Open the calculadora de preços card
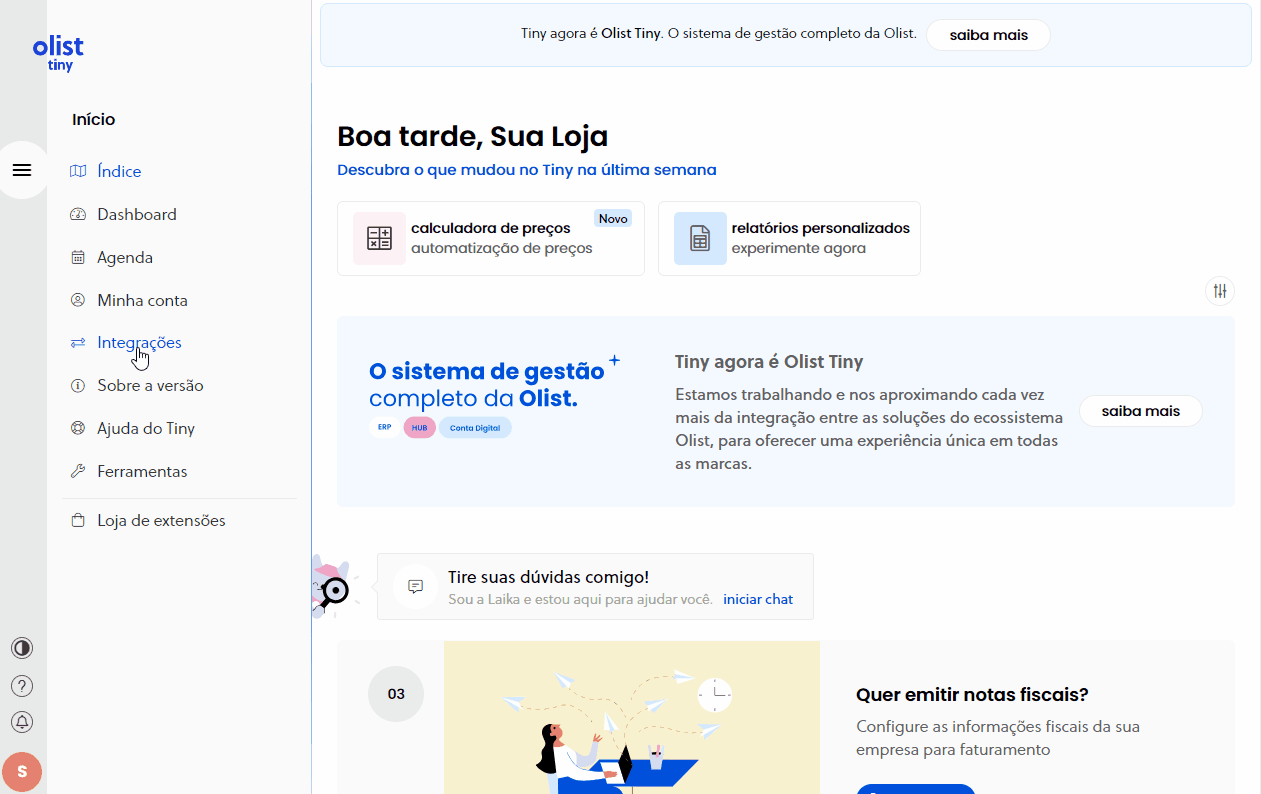Viewport: 1261px width, 794px height. click(491, 238)
